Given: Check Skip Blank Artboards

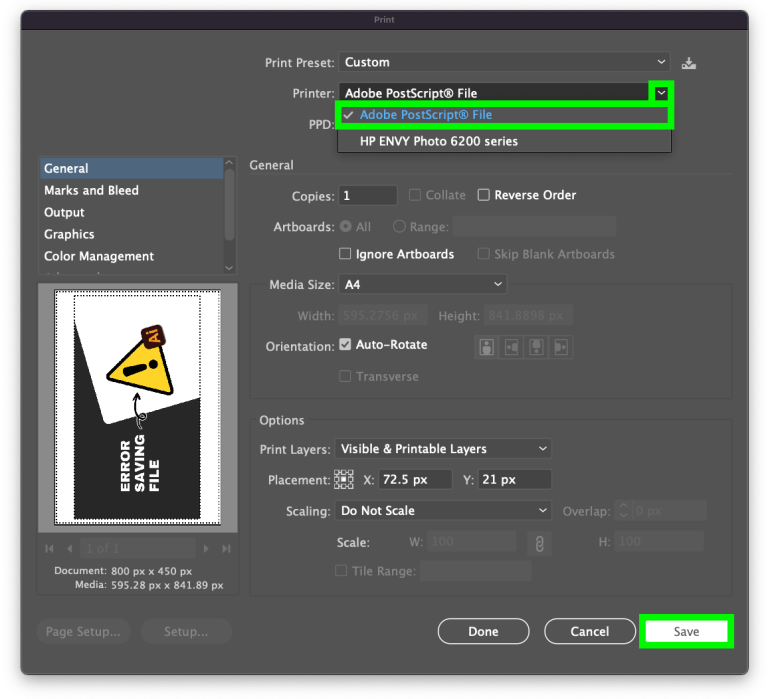Looking at the screenshot, I should click(483, 254).
